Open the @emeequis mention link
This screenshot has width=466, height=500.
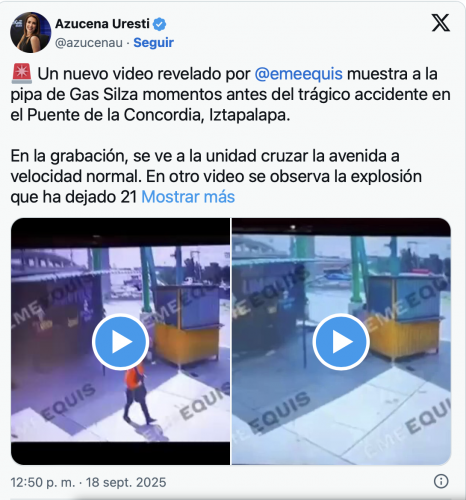(x=298, y=74)
